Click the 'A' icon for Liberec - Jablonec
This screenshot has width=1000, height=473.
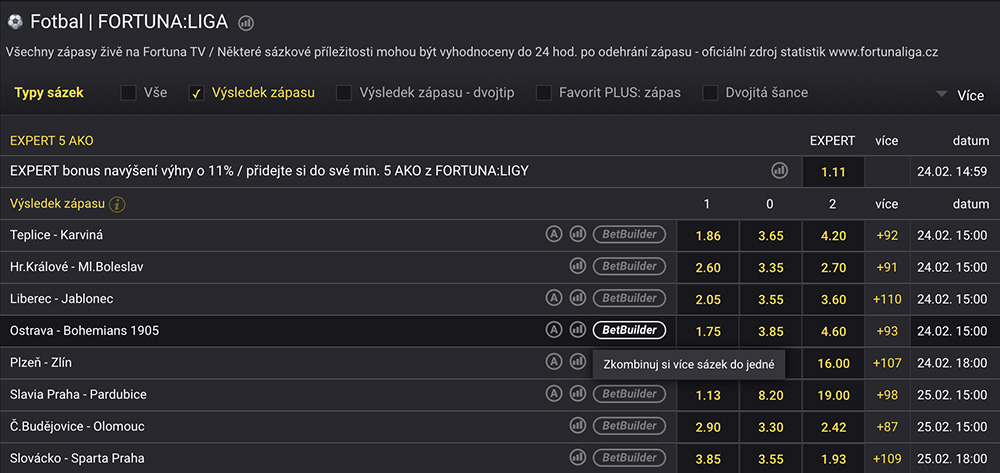(554, 298)
